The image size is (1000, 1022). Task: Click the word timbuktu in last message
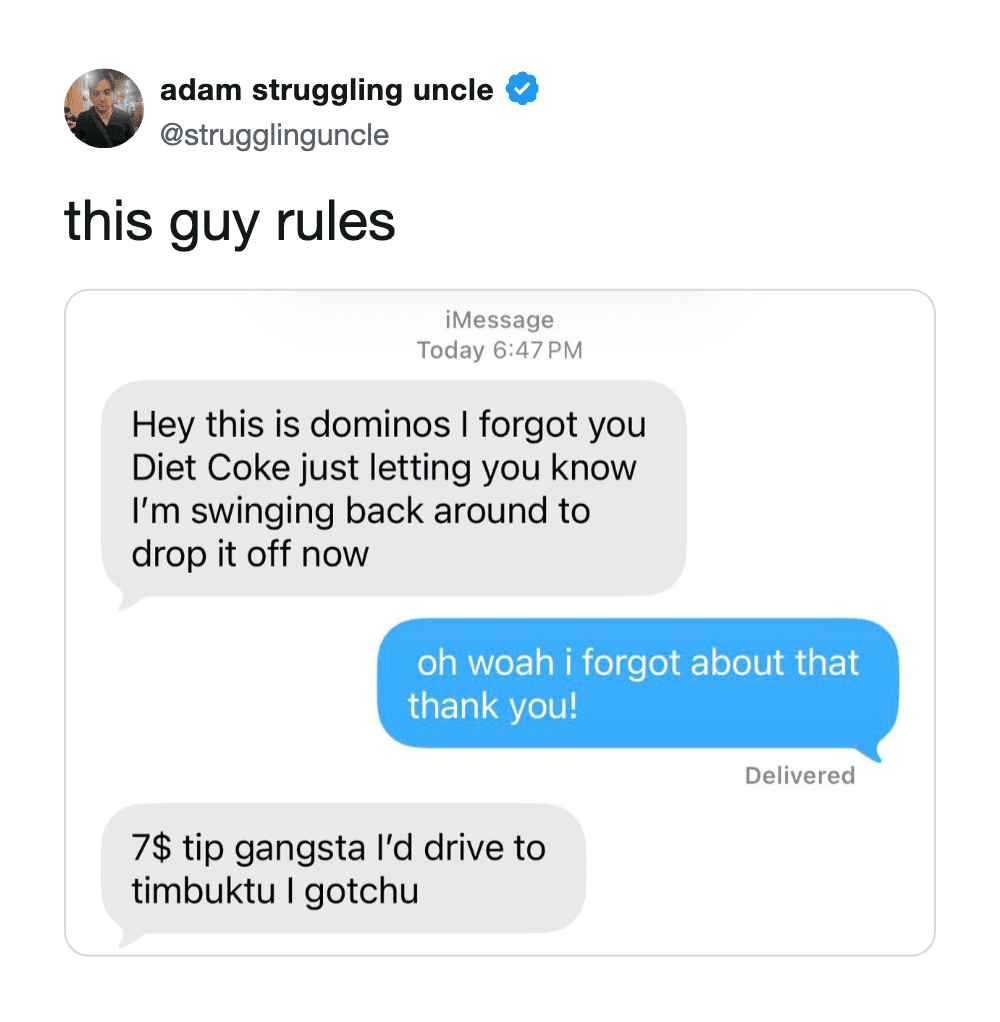point(203,891)
